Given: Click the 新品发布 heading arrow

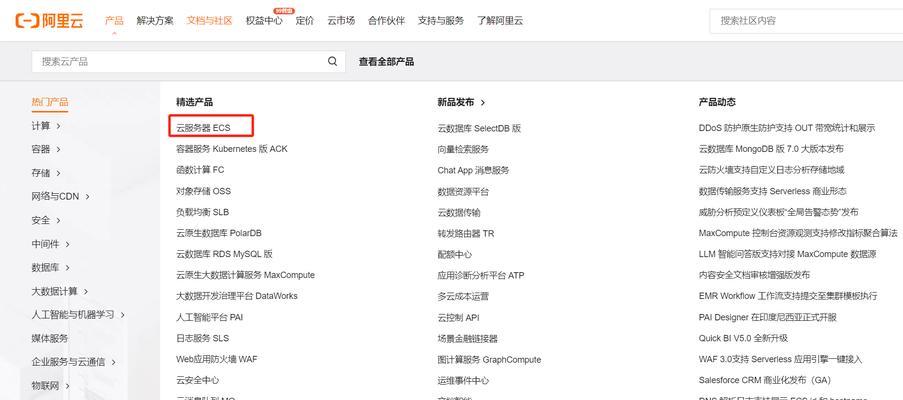Looking at the screenshot, I should click(x=483, y=102).
